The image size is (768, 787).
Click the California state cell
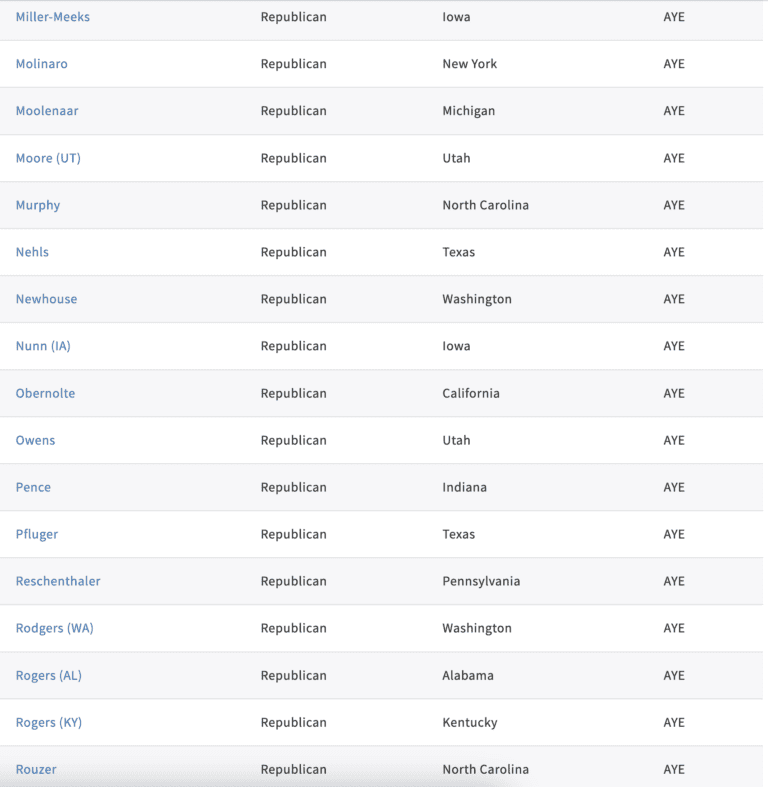471,393
